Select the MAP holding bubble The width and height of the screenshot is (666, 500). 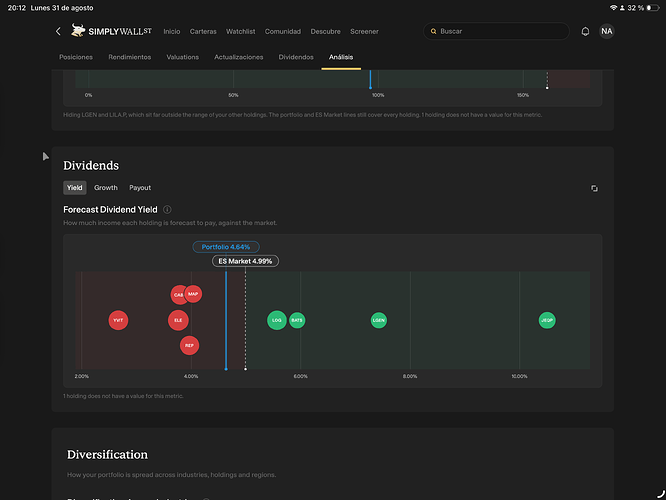[193, 294]
